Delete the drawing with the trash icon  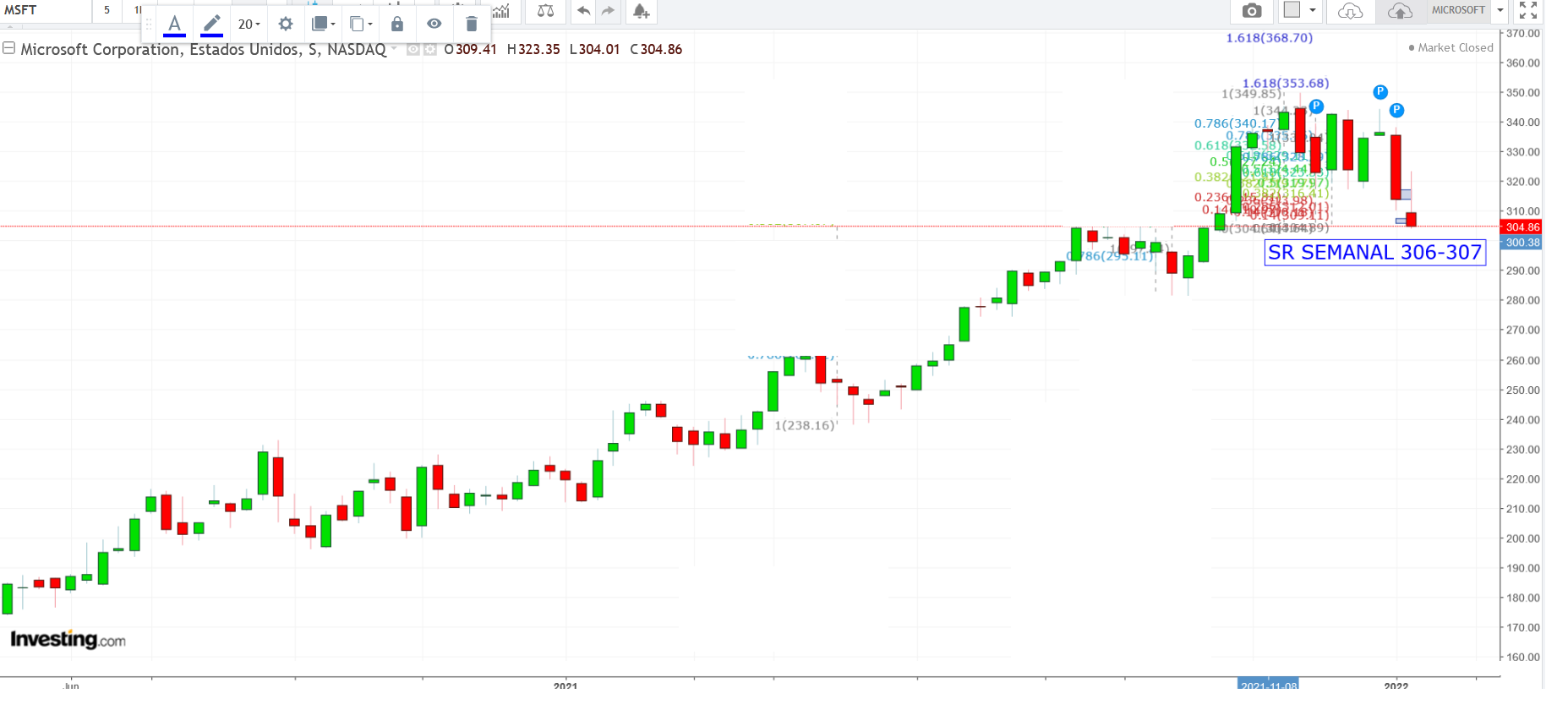[472, 24]
